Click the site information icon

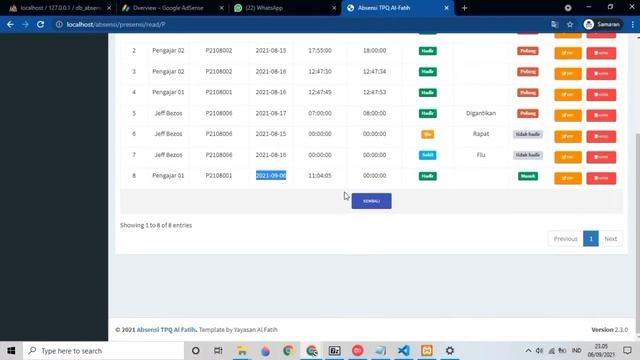(x=59, y=24)
